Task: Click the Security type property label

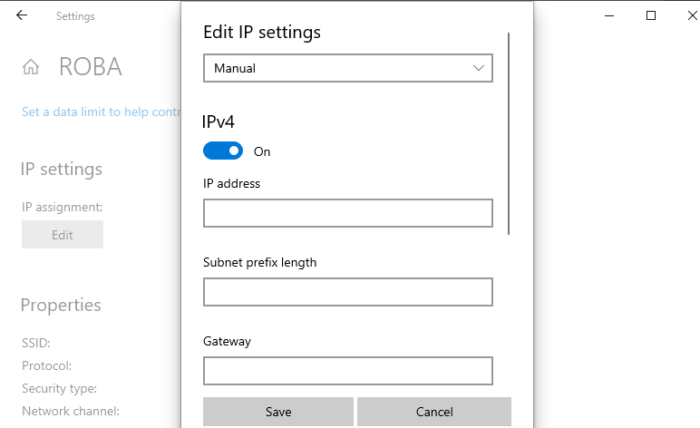Action: coord(59,388)
